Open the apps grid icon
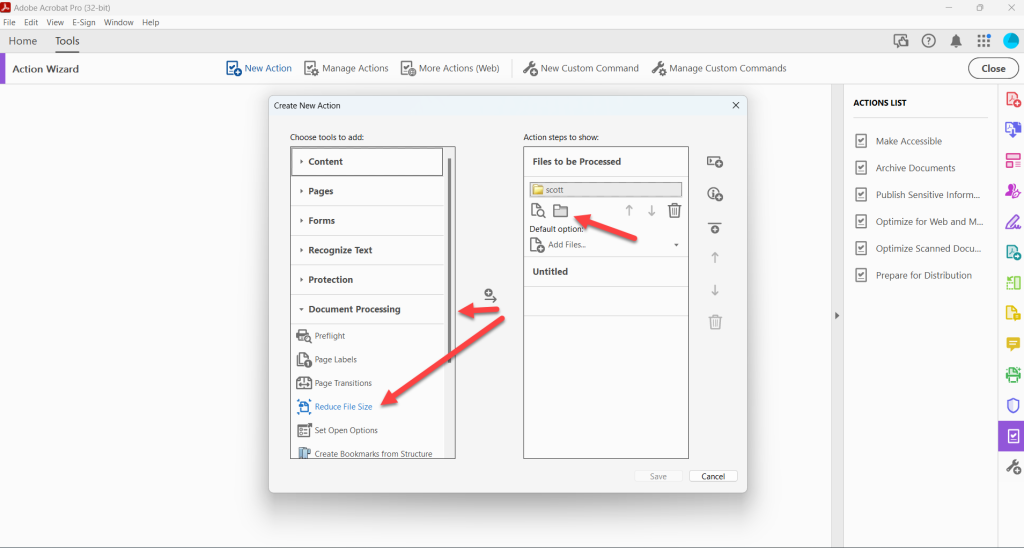Viewport: 1024px width, 548px height. (984, 41)
